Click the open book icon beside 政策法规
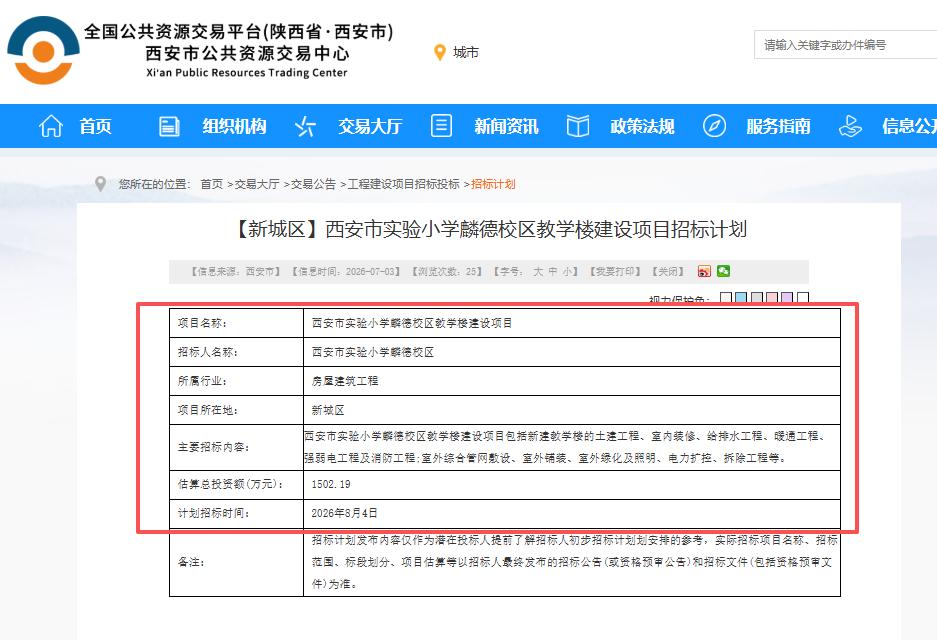 coord(577,126)
